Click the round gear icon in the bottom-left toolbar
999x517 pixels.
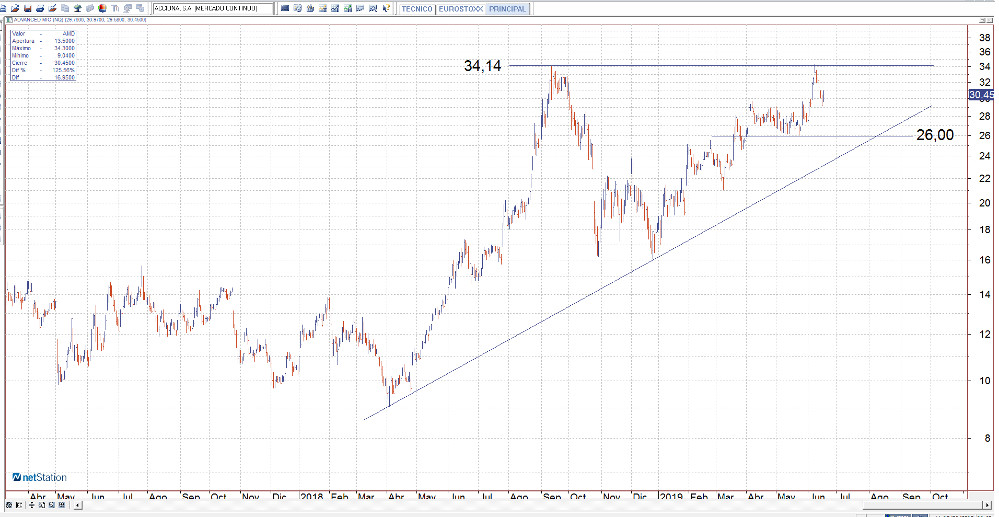pyautogui.click(x=9, y=505)
